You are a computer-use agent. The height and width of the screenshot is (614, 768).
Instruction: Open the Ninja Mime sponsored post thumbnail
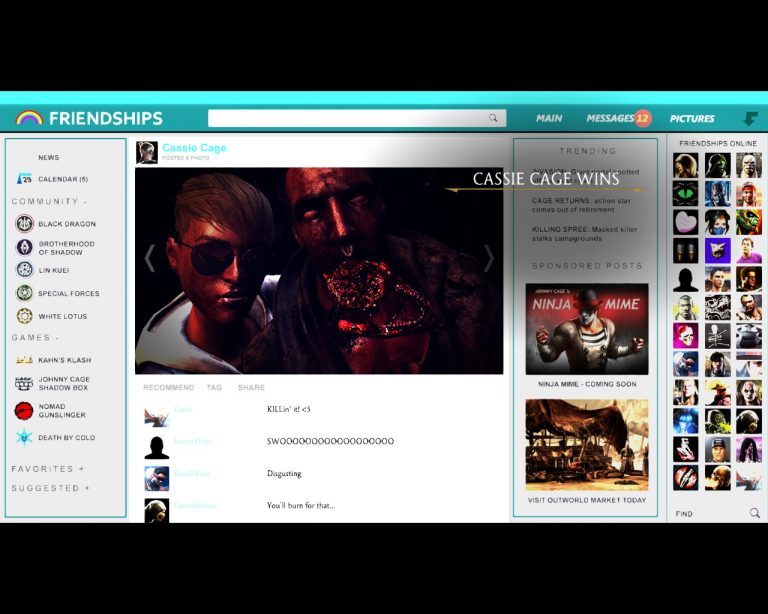[x=587, y=329]
